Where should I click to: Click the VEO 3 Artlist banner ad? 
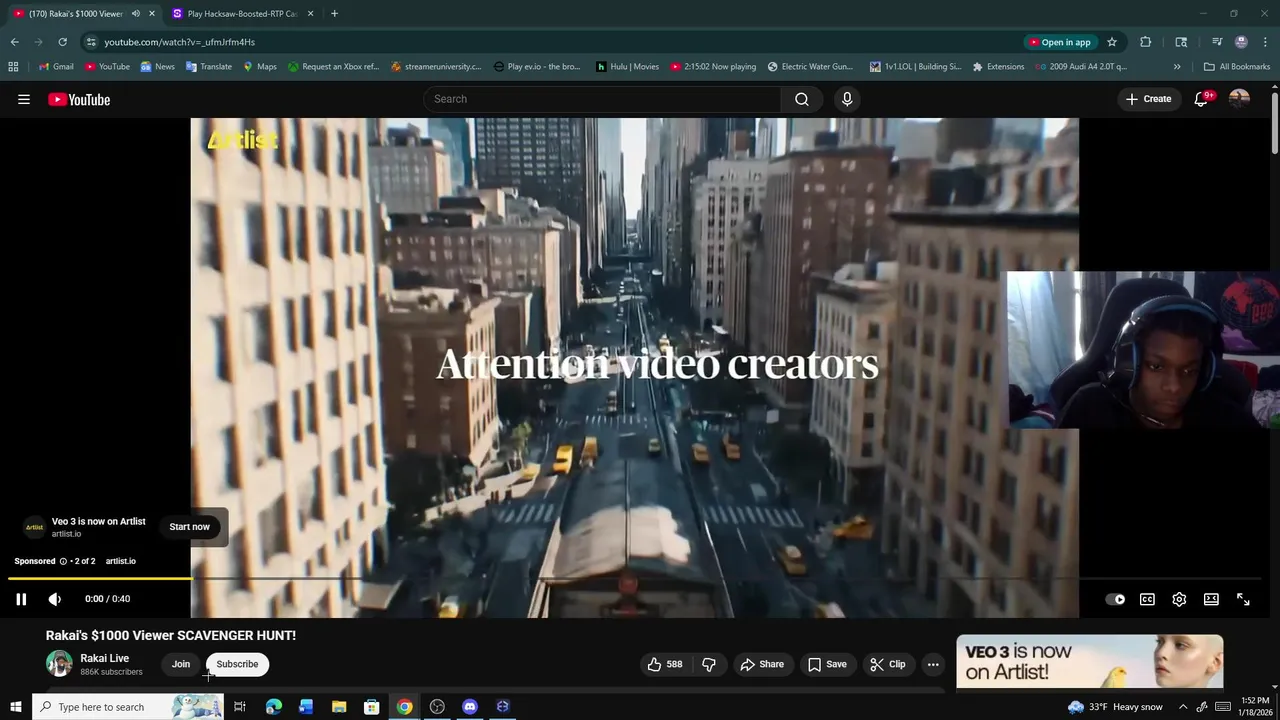[x=1089, y=662]
